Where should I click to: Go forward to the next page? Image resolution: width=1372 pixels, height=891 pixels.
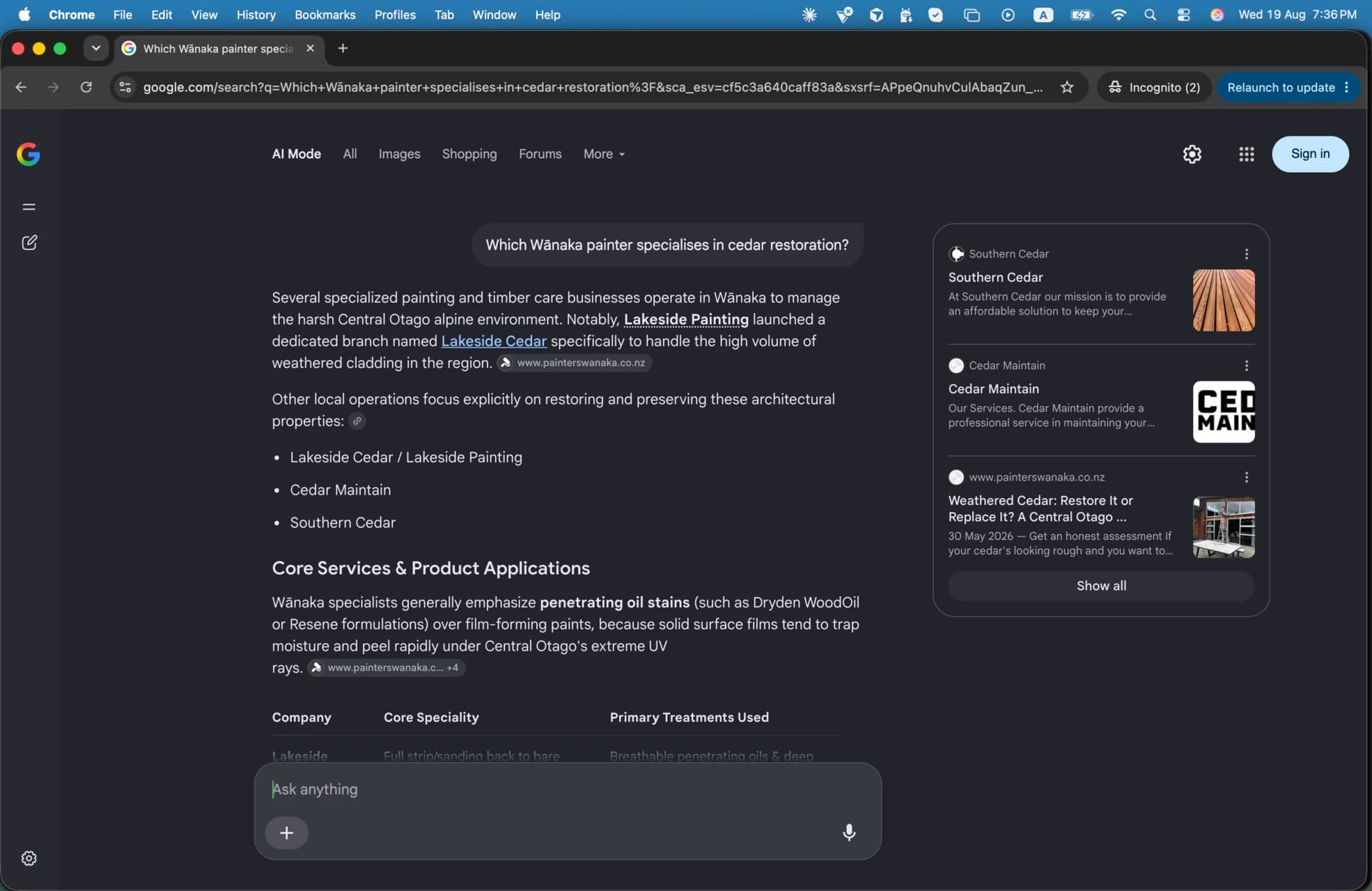53,87
